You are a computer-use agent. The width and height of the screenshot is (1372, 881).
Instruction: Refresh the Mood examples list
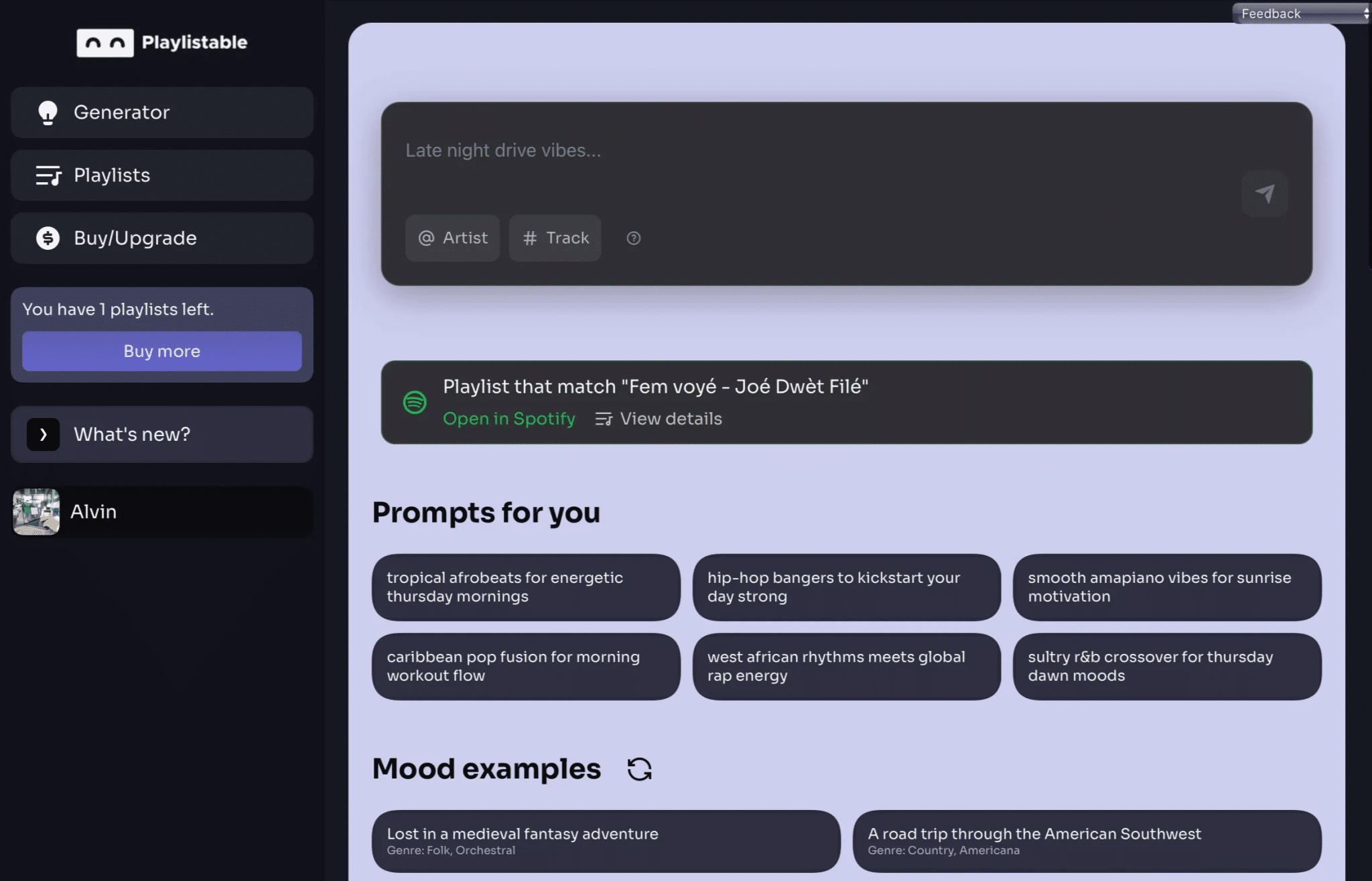click(x=639, y=768)
